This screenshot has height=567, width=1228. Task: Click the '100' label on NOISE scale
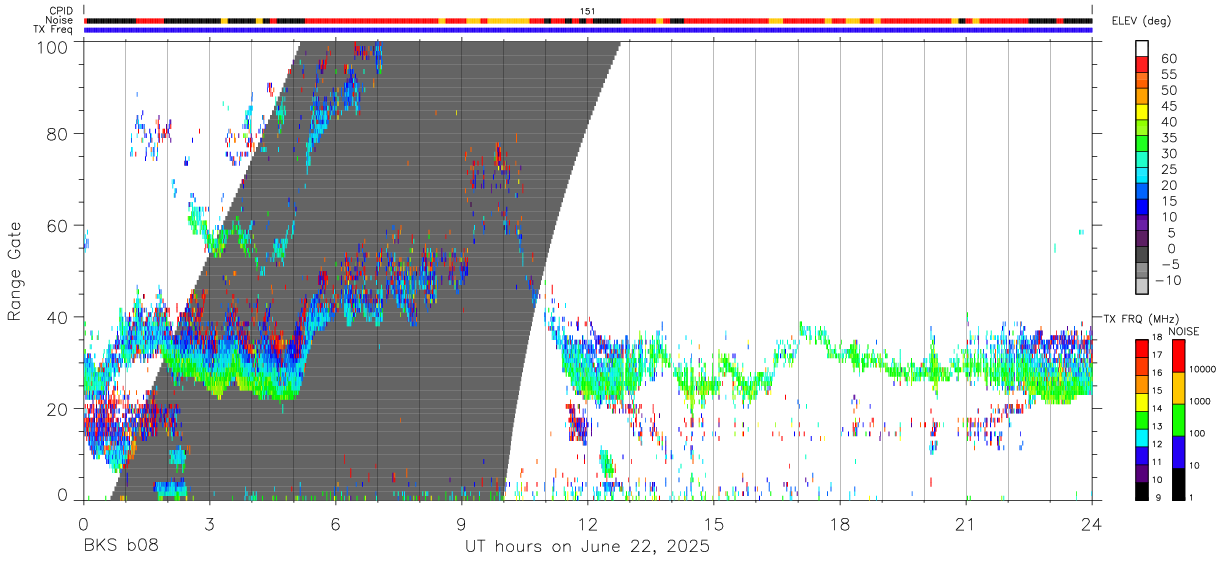(1197, 434)
